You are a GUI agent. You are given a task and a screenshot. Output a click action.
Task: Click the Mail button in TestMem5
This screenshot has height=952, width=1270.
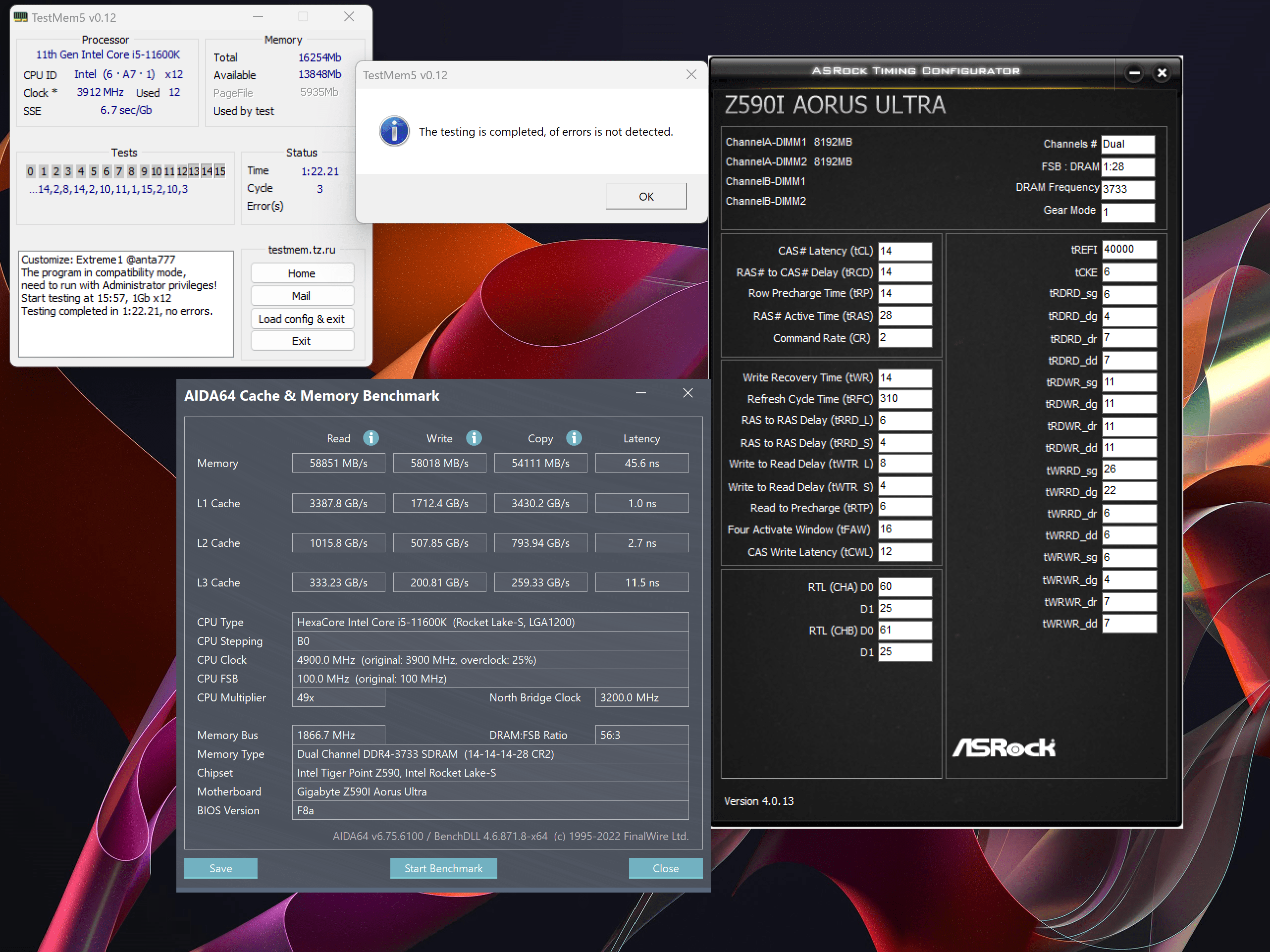(x=302, y=296)
